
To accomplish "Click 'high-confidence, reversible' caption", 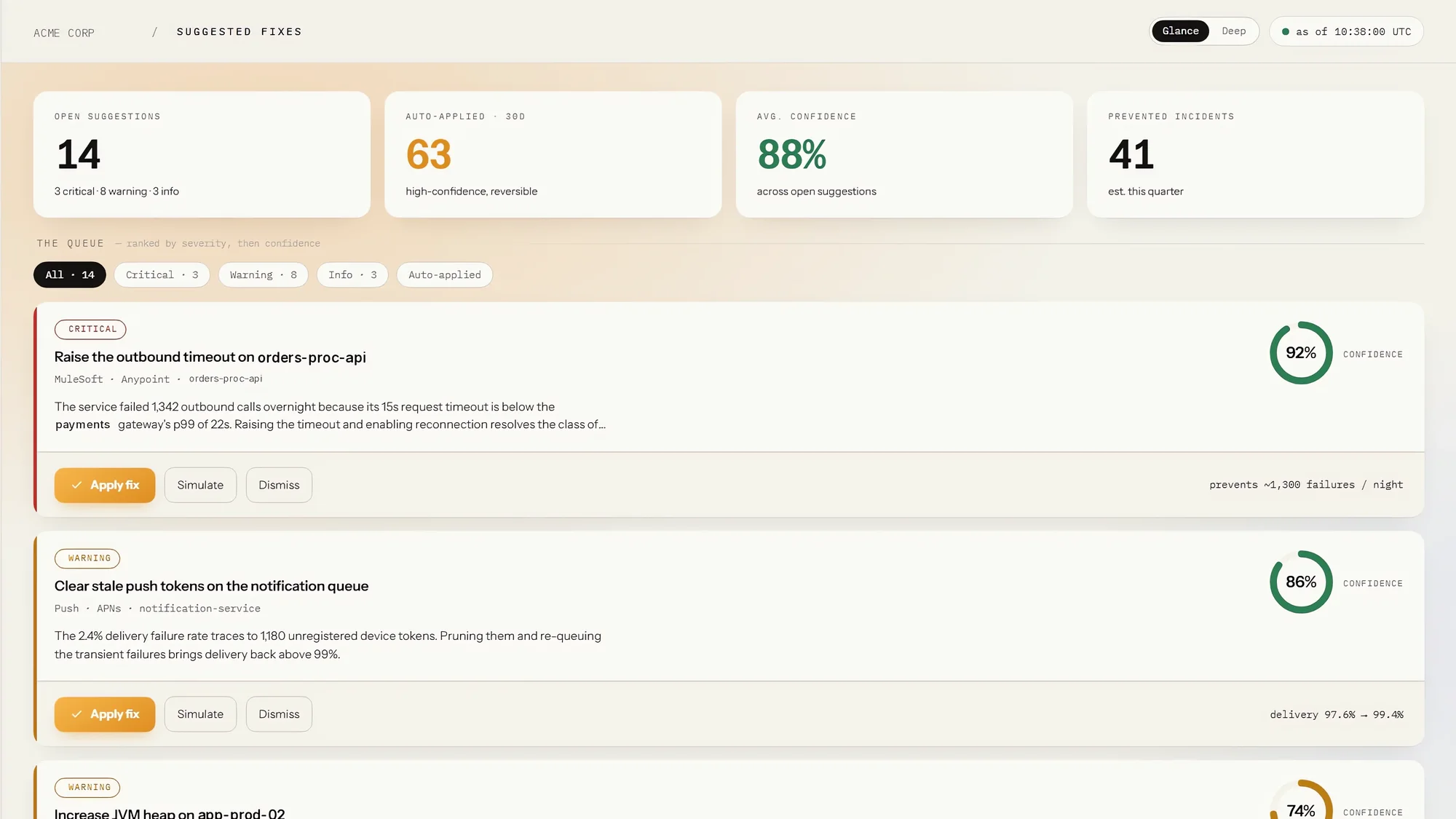I will pos(472,191).
